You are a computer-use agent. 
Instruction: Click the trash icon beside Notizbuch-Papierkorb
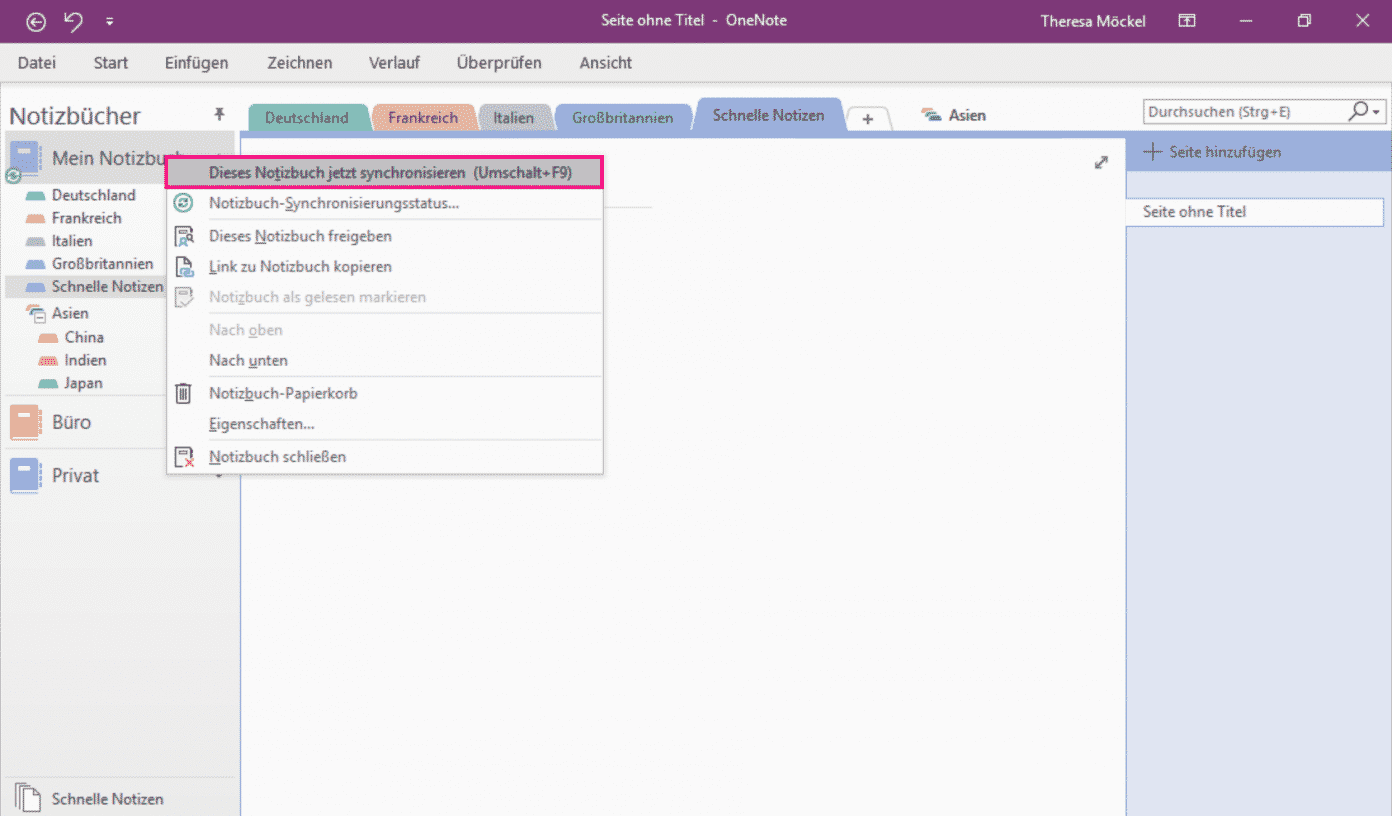pyautogui.click(x=183, y=393)
